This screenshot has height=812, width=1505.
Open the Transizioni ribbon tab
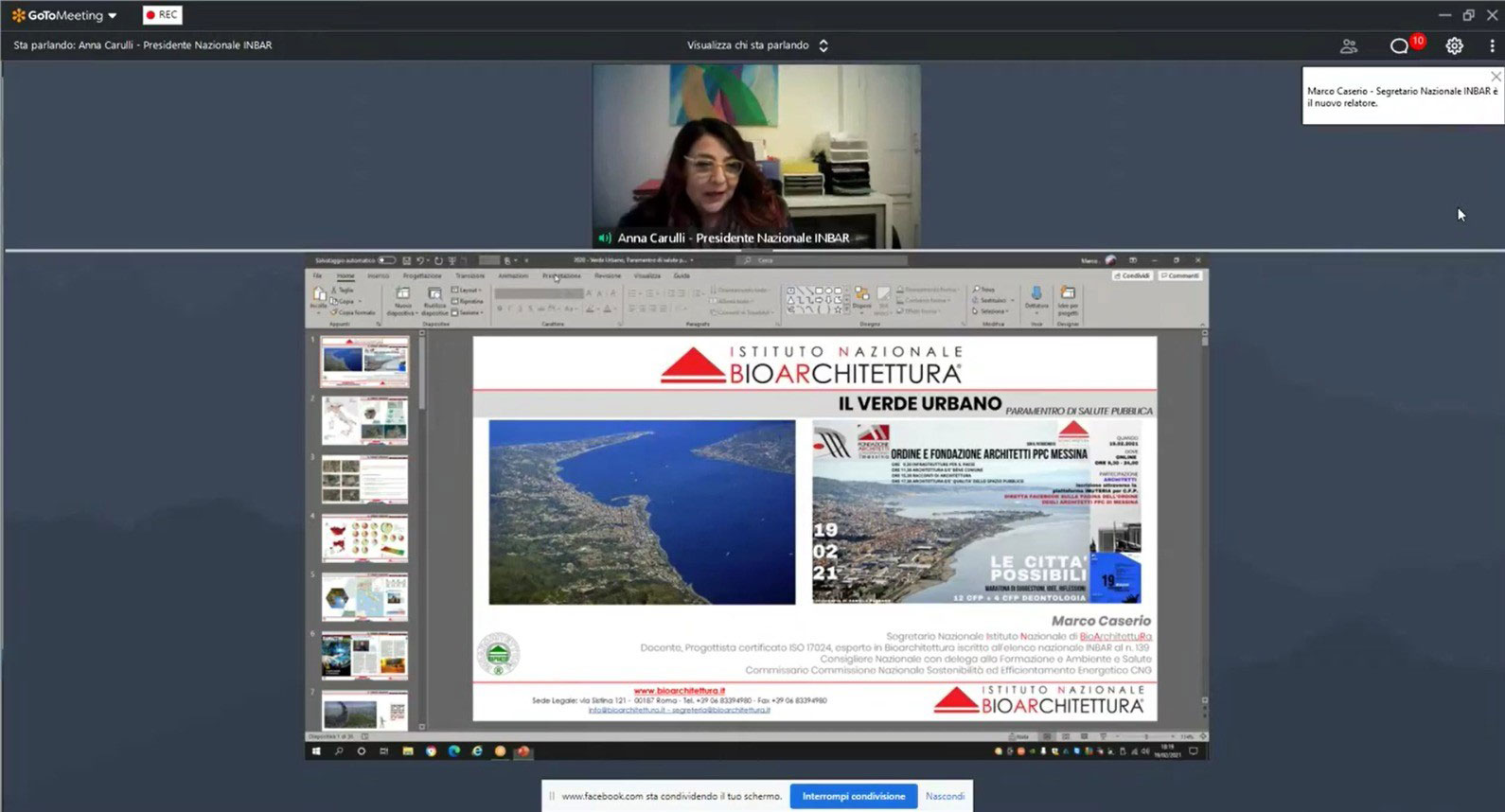click(469, 275)
